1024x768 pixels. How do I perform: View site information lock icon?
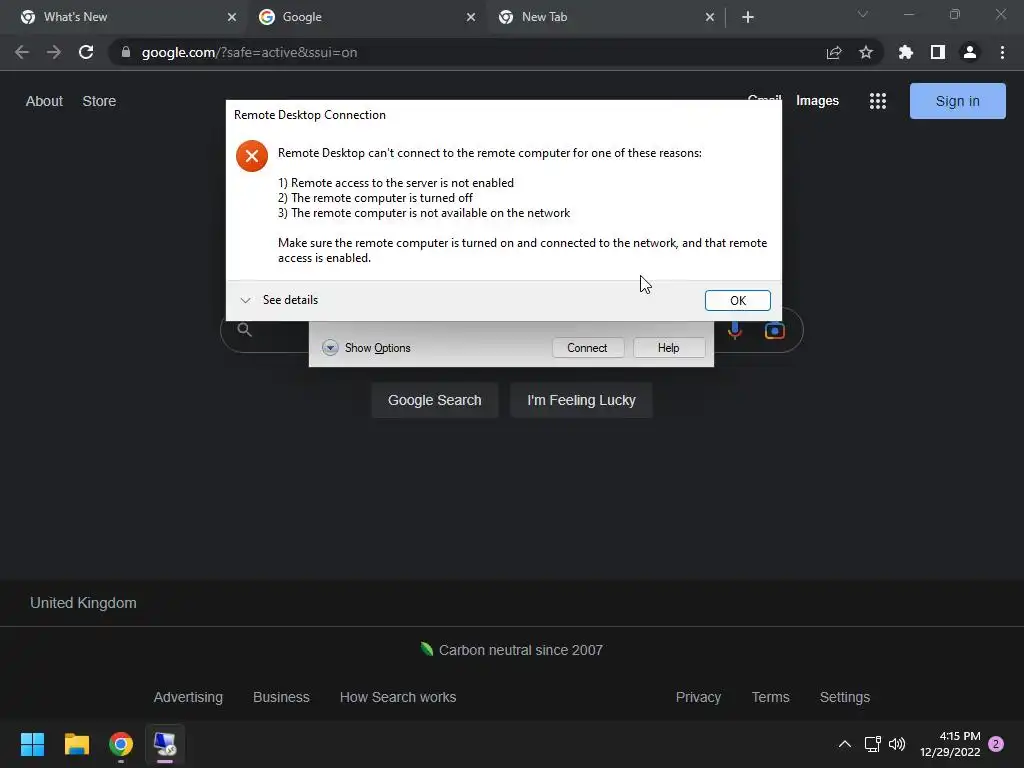coord(126,52)
